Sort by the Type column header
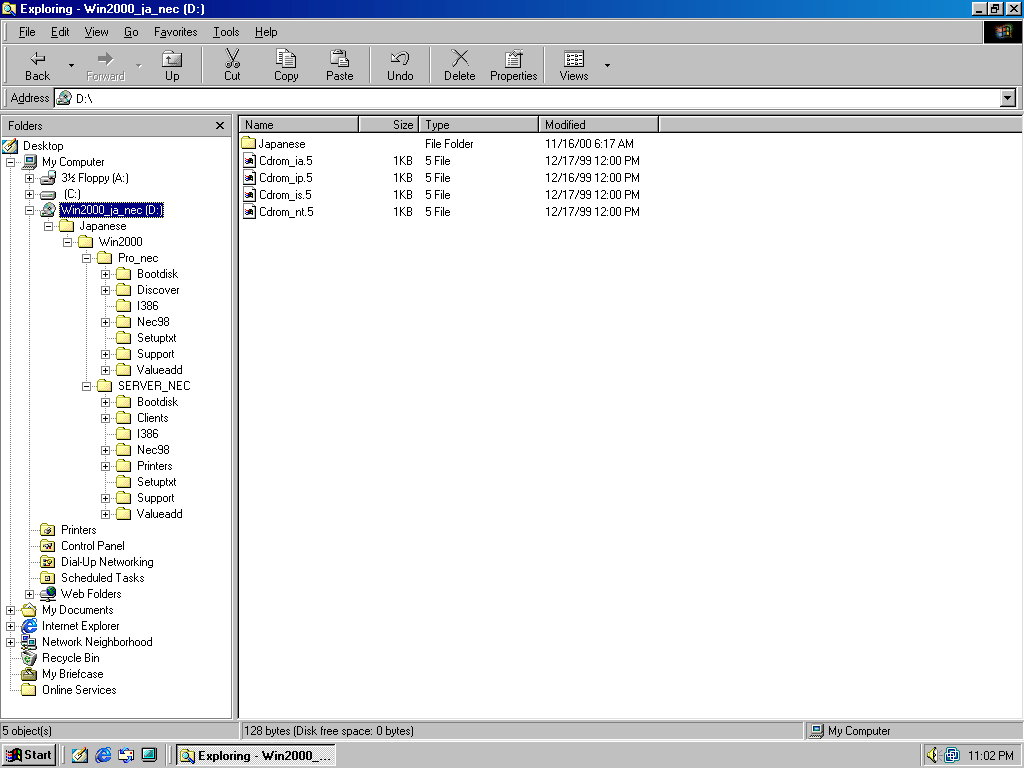The width and height of the screenshot is (1024, 768). [478, 125]
